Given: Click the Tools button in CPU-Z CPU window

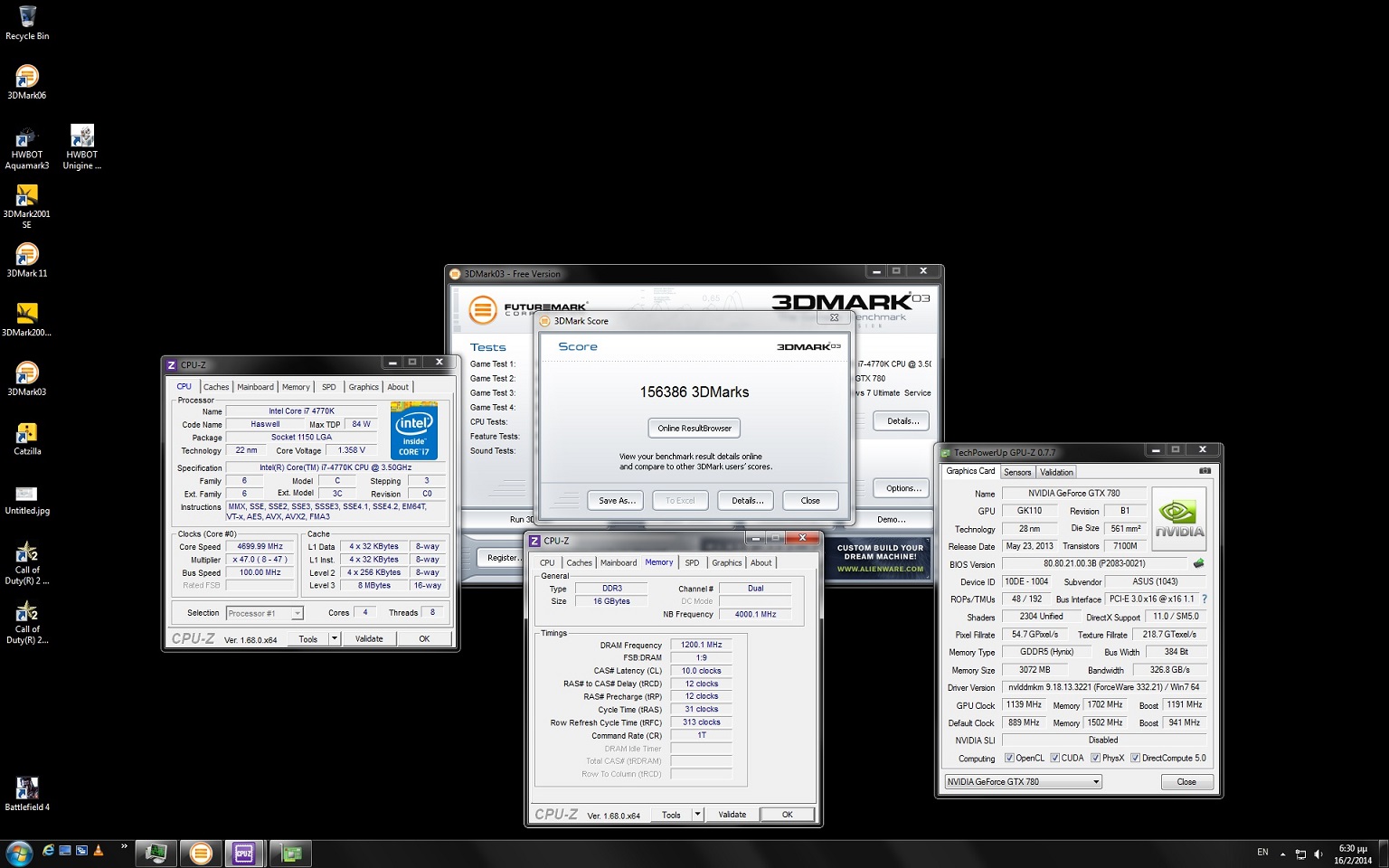Looking at the screenshot, I should [308, 638].
